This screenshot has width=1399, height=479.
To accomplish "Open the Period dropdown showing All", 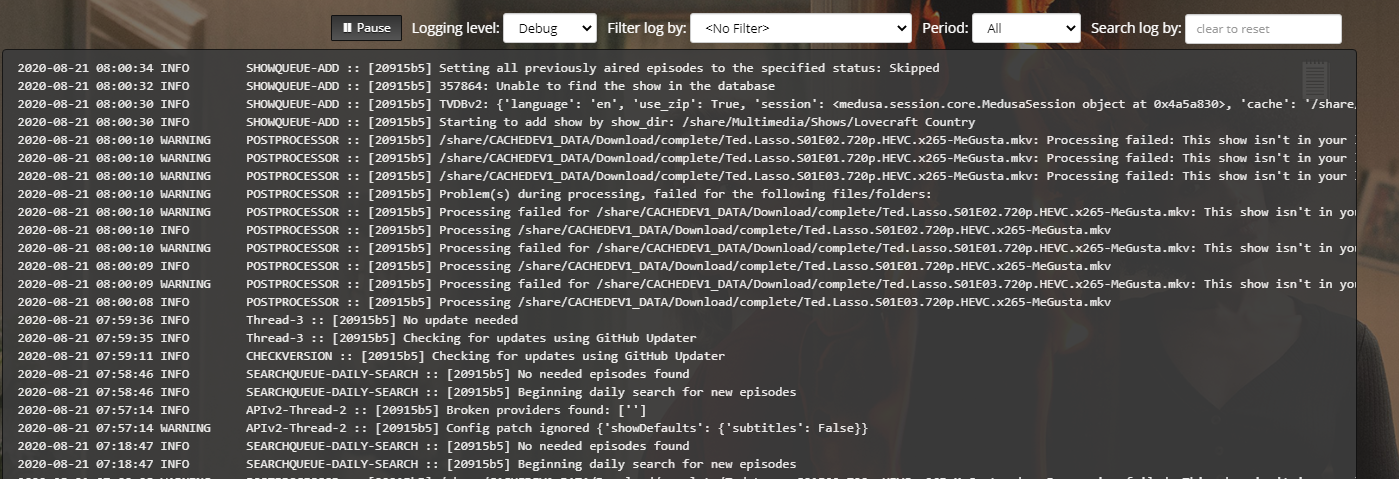I will [1026, 28].
